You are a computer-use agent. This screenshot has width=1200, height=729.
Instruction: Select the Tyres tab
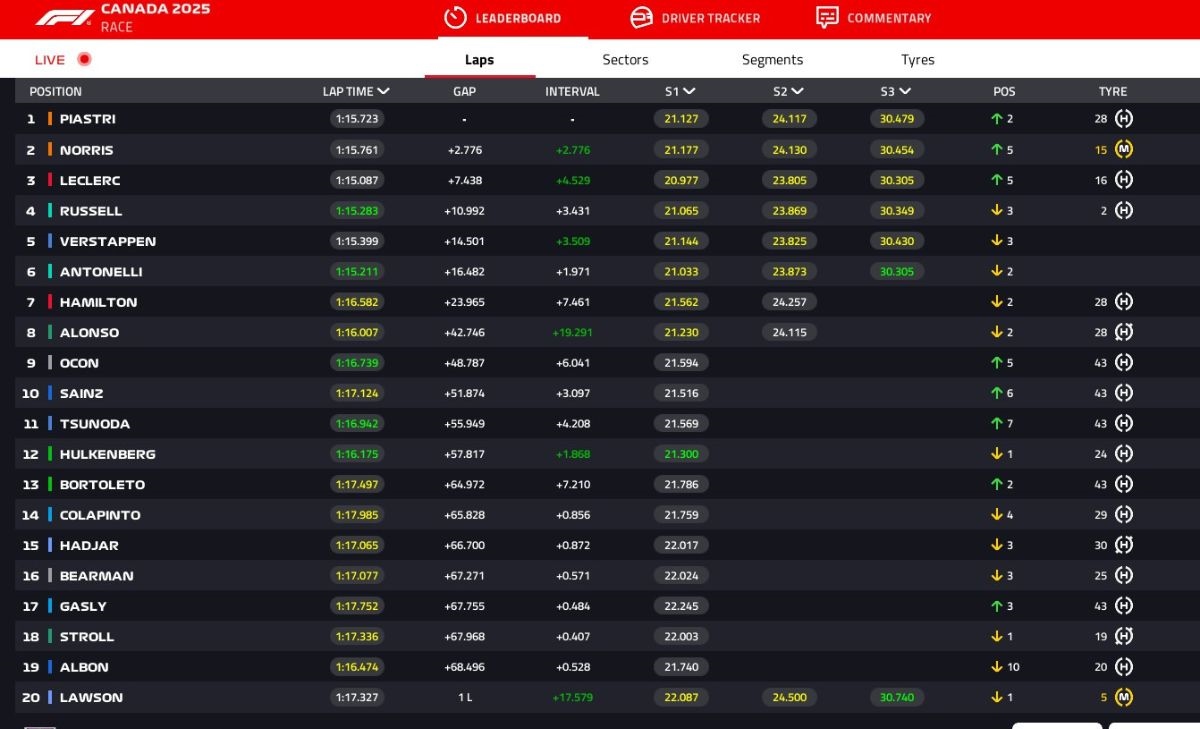click(x=917, y=60)
